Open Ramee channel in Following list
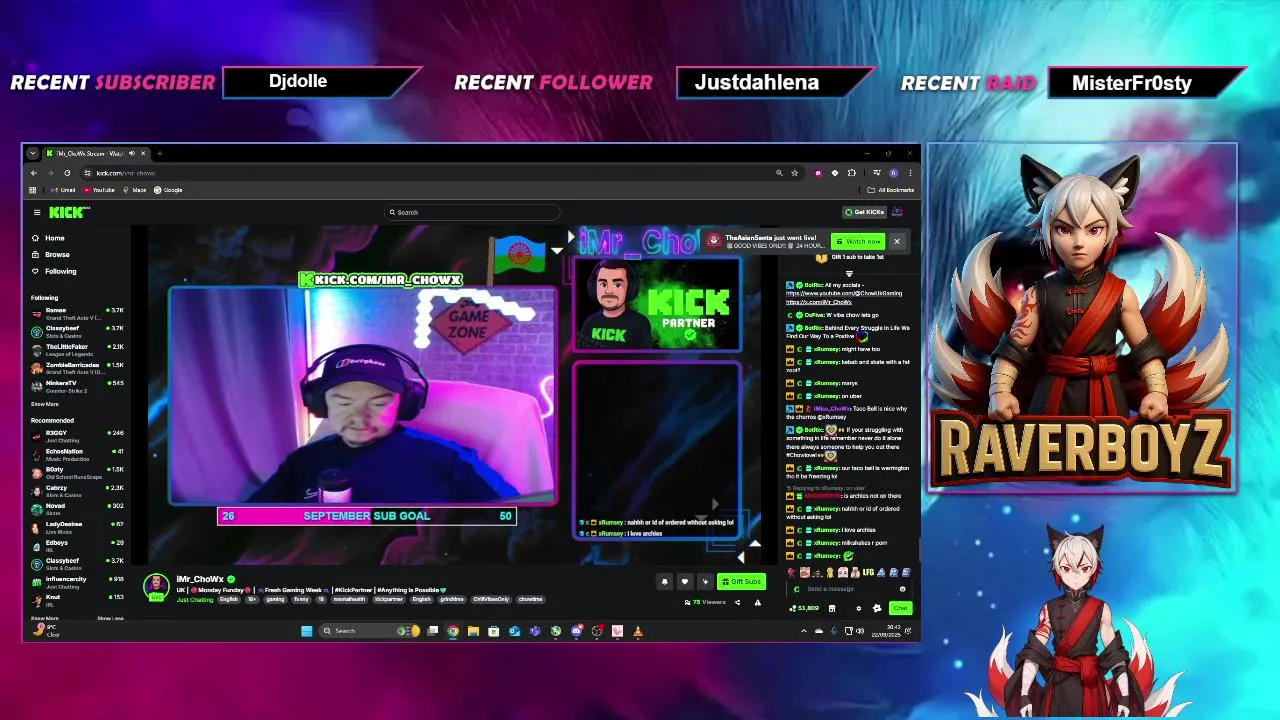Viewport: 1280px width, 720px height. coord(77,313)
